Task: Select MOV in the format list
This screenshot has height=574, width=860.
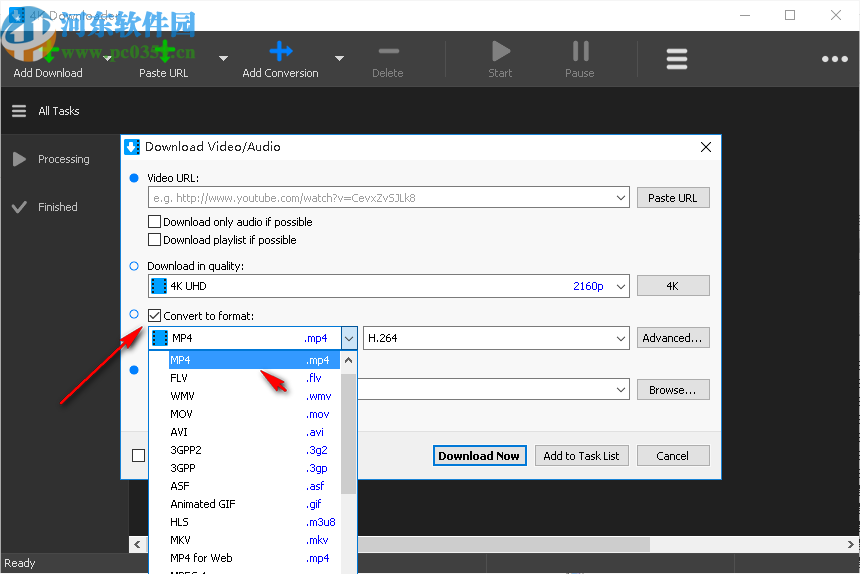Action: (x=254, y=414)
